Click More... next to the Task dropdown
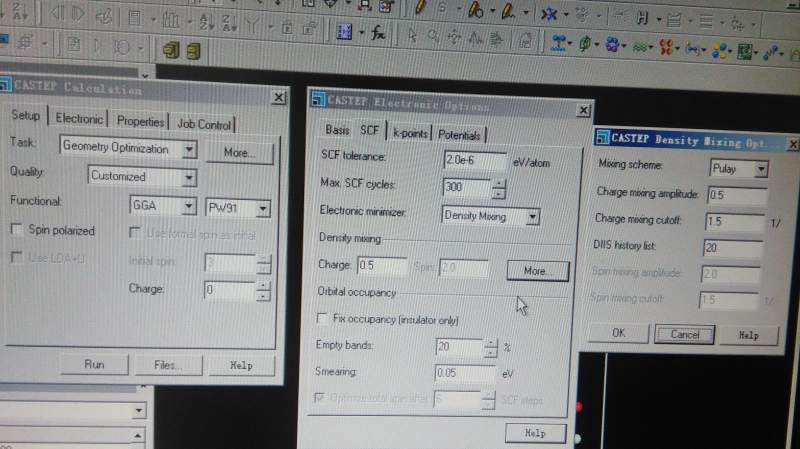This screenshot has width=800, height=449. (239, 153)
